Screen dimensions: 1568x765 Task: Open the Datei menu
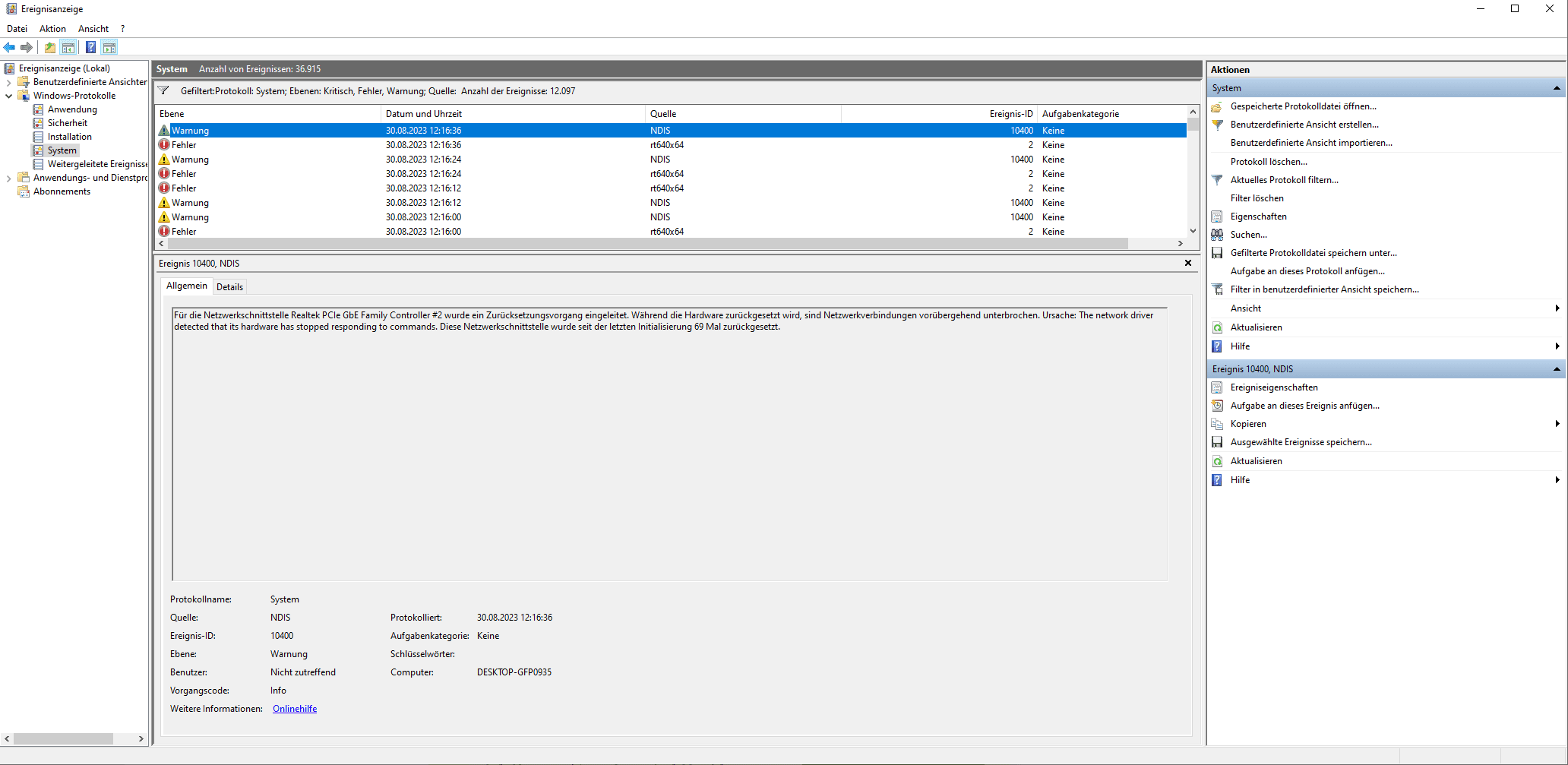17,29
